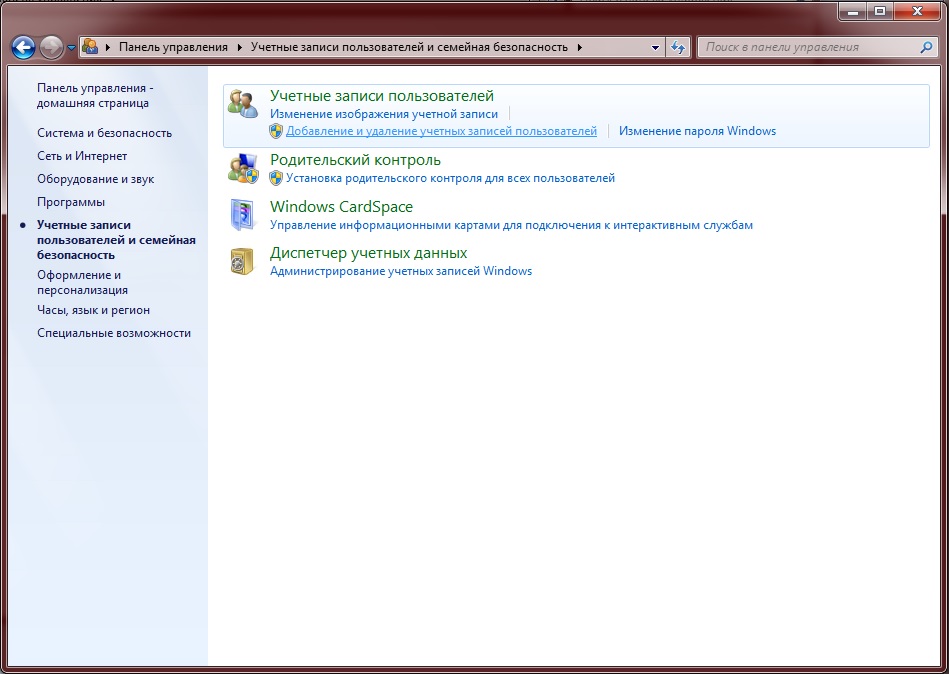Open the Родительский контроль heading
This screenshot has width=949, height=674.
[x=355, y=160]
